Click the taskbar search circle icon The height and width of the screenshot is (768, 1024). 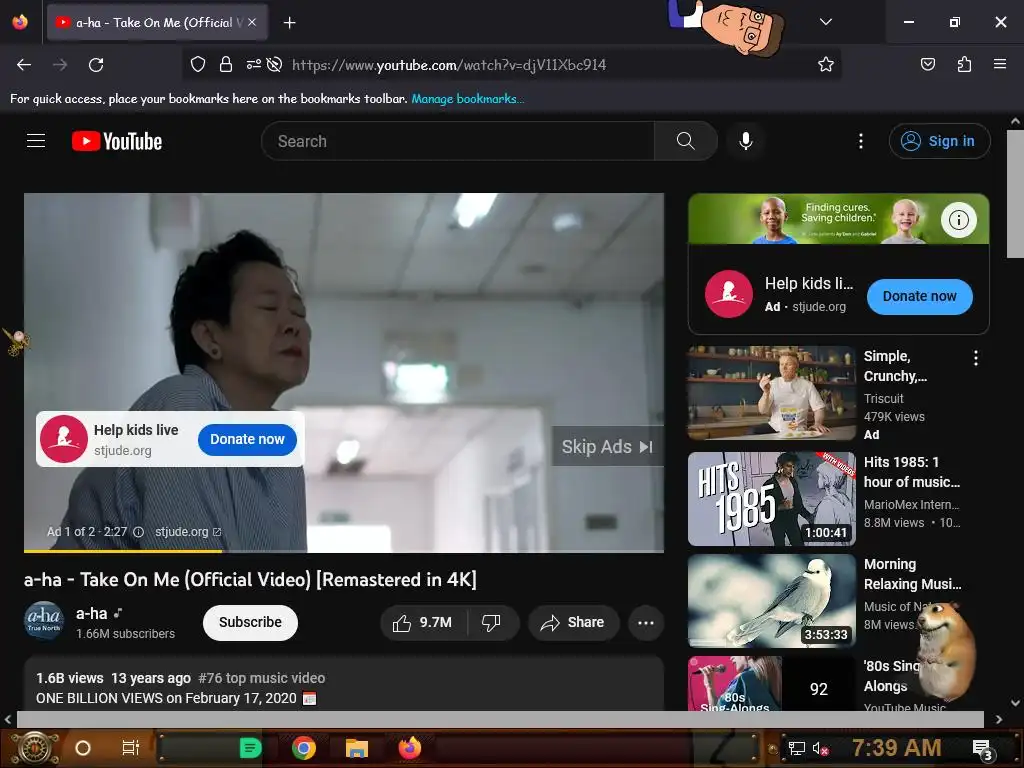[x=83, y=748]
